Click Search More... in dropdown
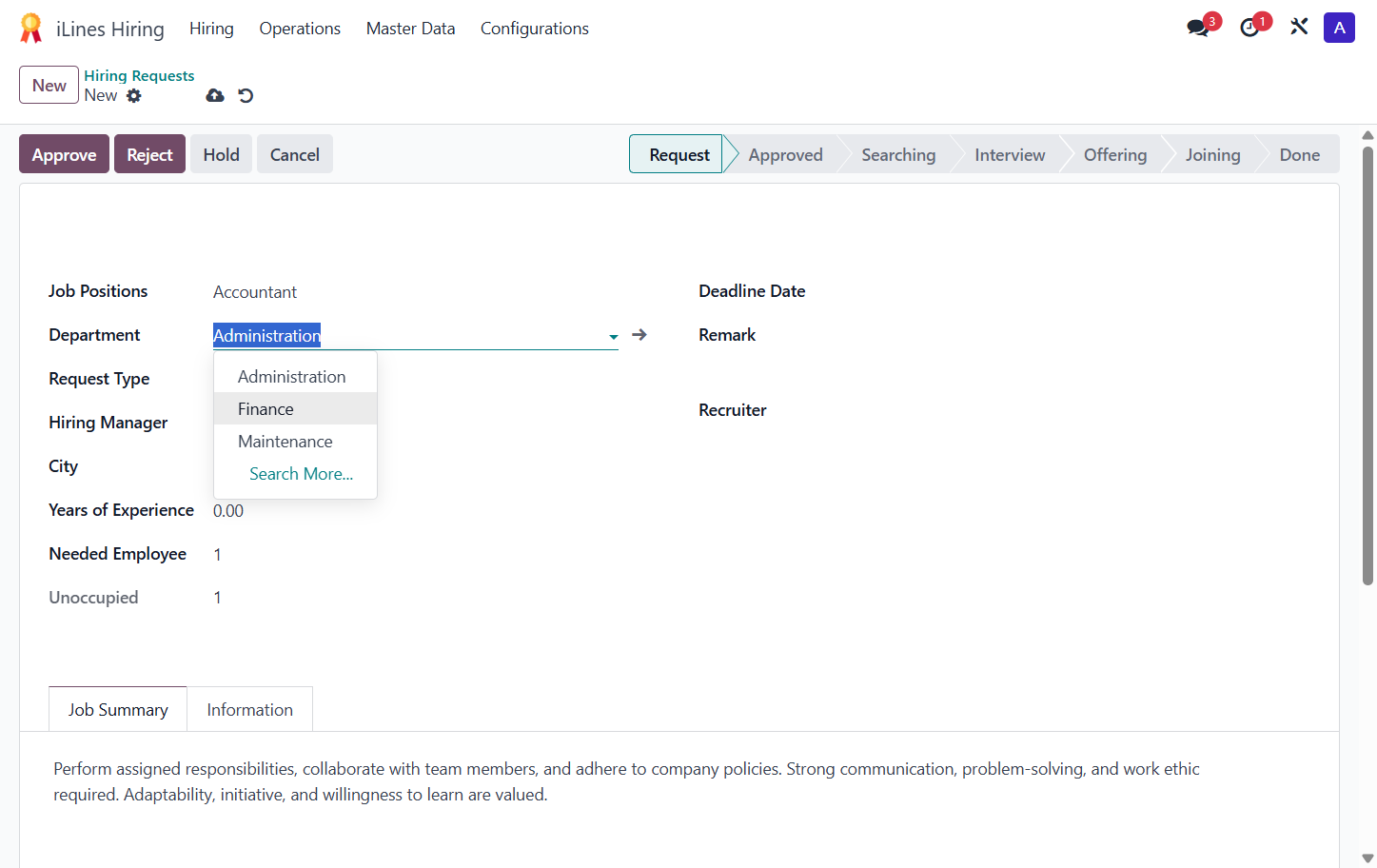Viewport: 1377px width, 868px height. (301, 474)
